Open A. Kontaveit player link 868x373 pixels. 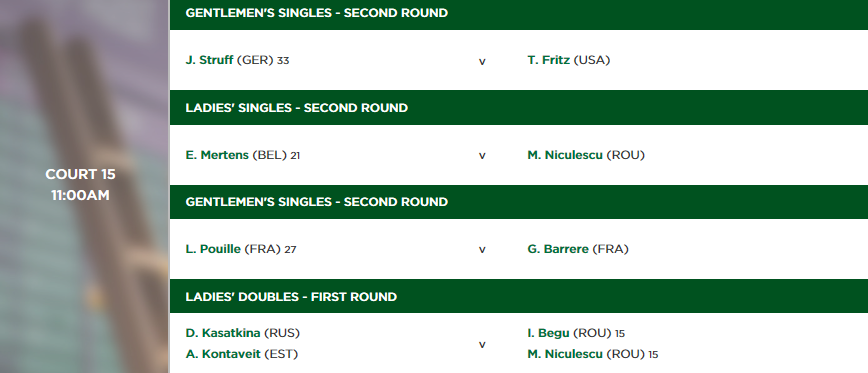point(223,354)
